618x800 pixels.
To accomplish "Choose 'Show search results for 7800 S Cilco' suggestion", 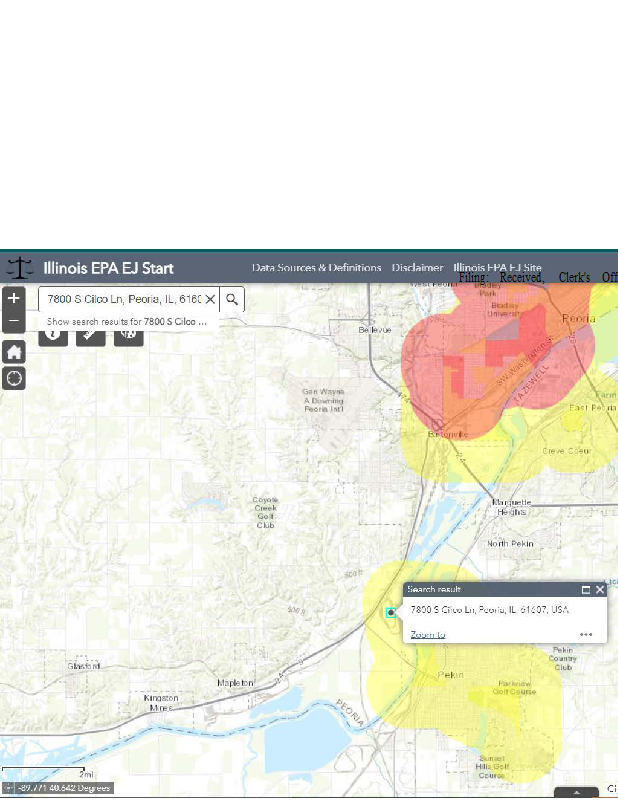I will (127, 322).
